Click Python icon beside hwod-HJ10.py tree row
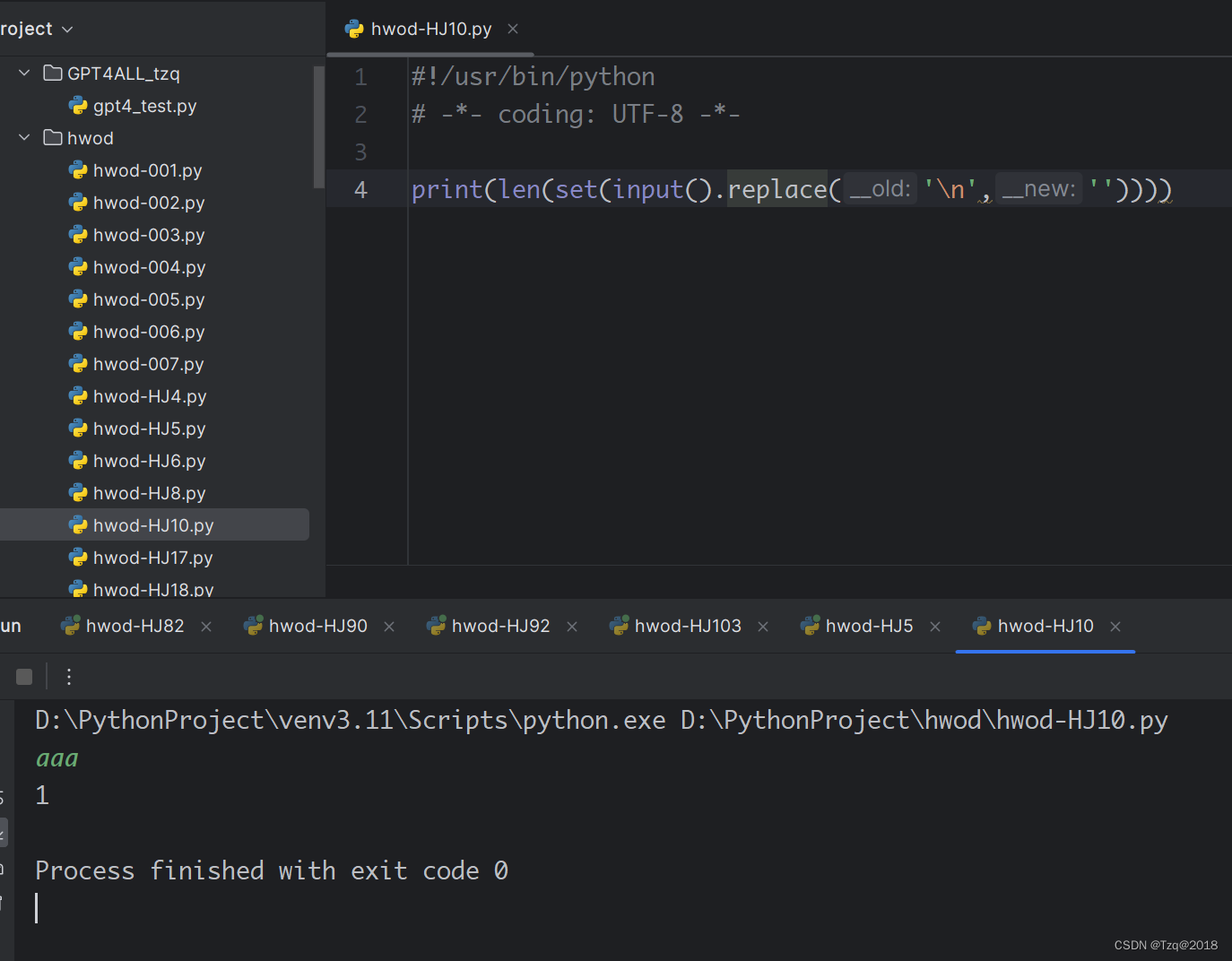Image resolution: width=1232 pixels, height=961 pixels. click(x=78, y=525)
